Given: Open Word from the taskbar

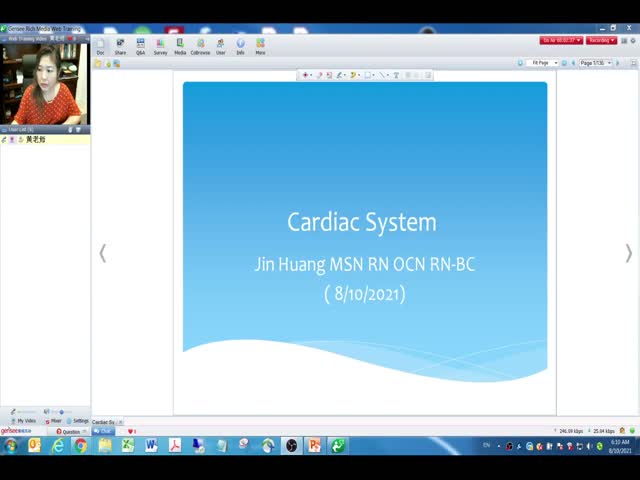Looking at the screenshot, I should tap(151, 446).
